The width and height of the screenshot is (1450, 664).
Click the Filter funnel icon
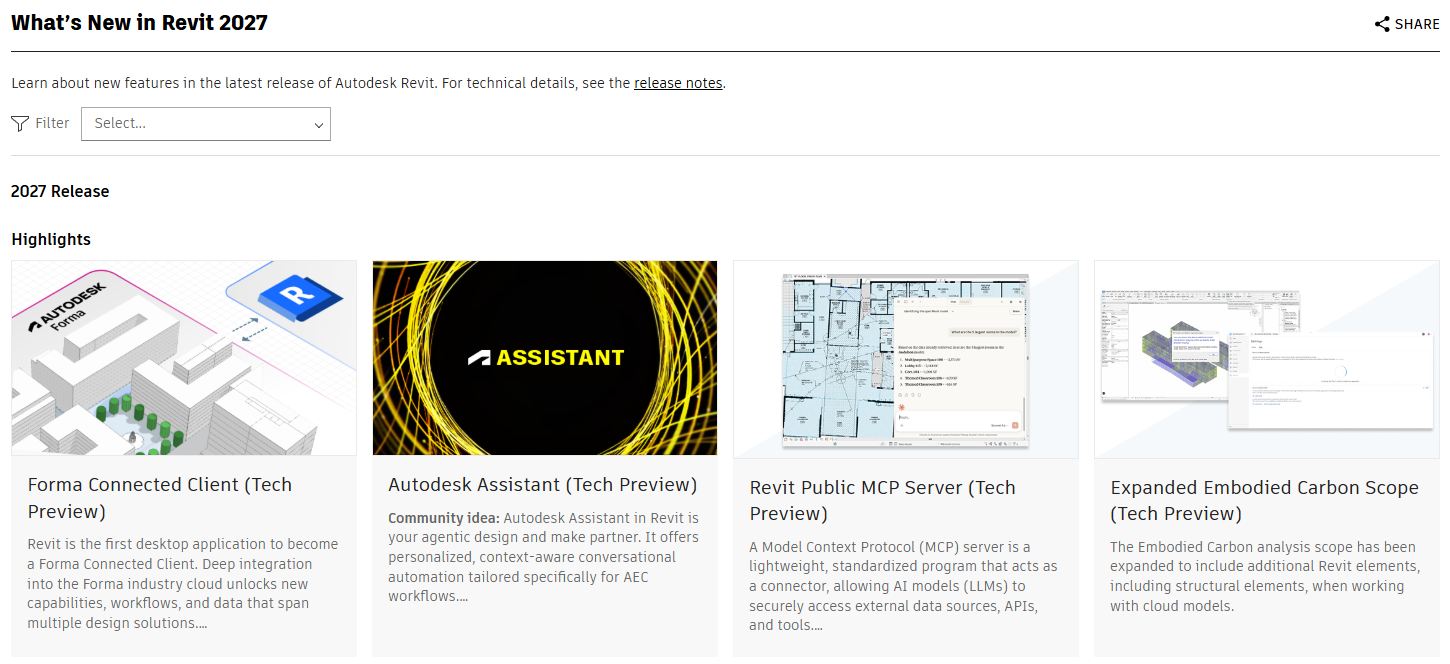tap(20, 124)
